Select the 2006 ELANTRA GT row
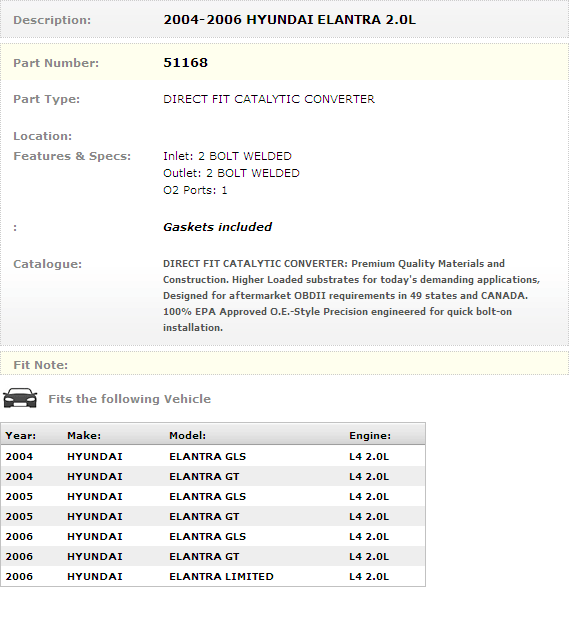 pyautogui.click(x=213, y=556)
